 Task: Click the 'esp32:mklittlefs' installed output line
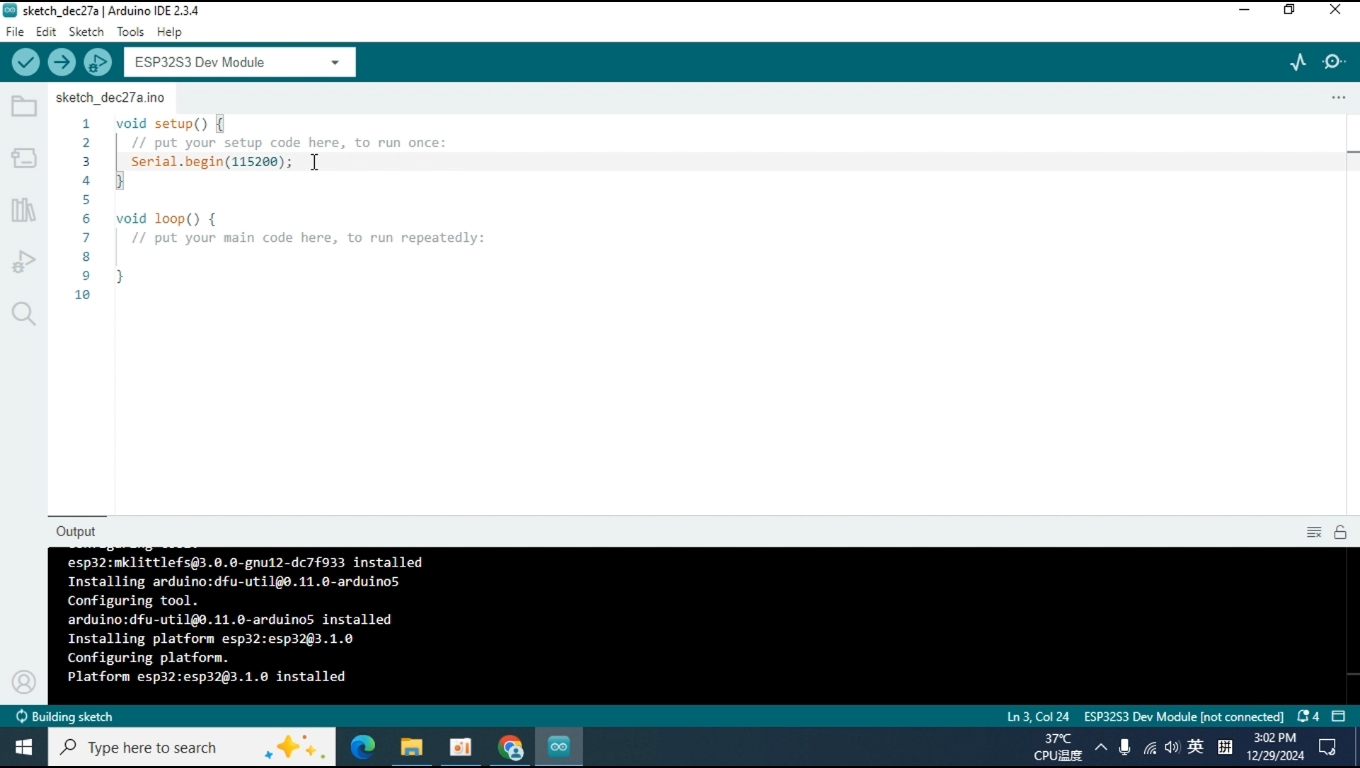click(x=245, y=562)
